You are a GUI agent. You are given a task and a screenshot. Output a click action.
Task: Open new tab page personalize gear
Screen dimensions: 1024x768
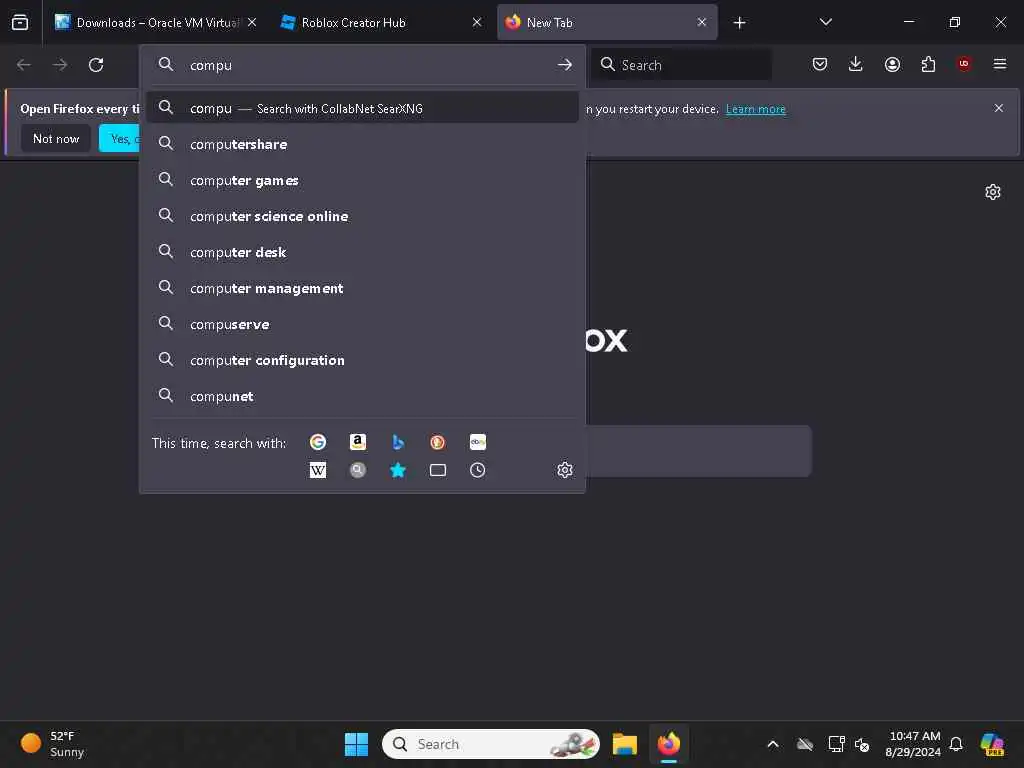click(x=993, y=192)
